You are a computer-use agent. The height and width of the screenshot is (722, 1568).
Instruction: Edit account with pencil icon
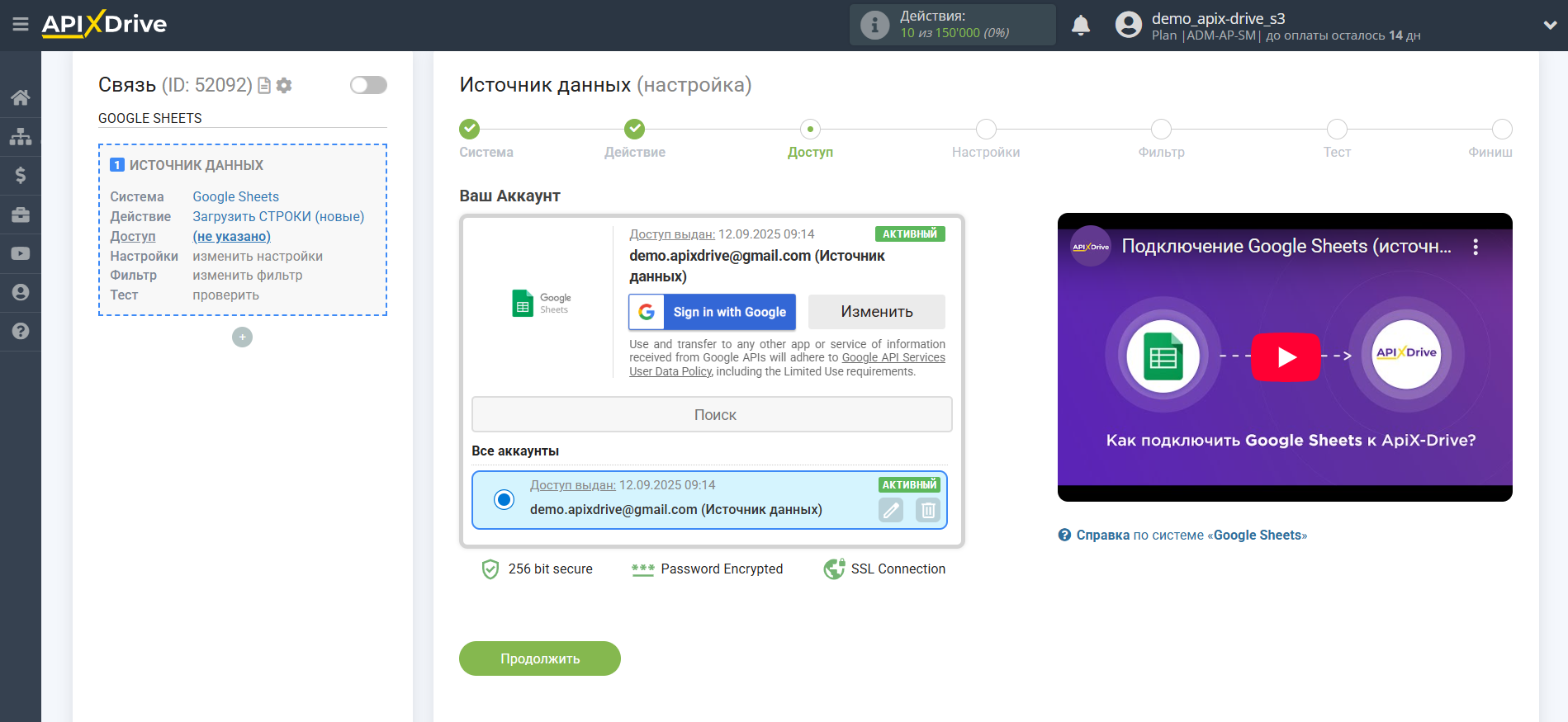(x=891, y=510)
